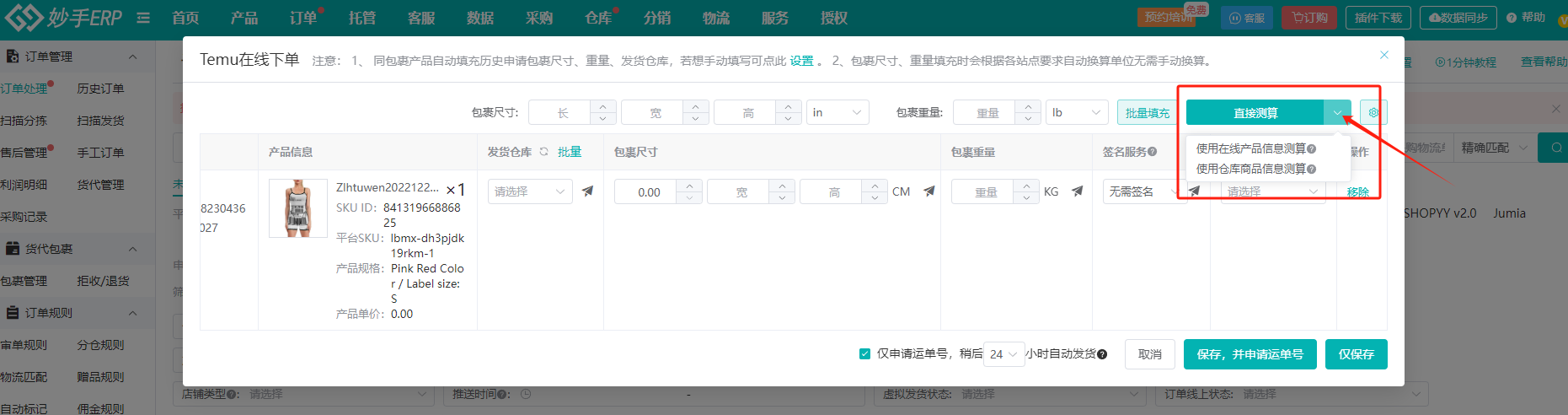
Task: Click the 订购 cart button
Action: pos(1309,18)
